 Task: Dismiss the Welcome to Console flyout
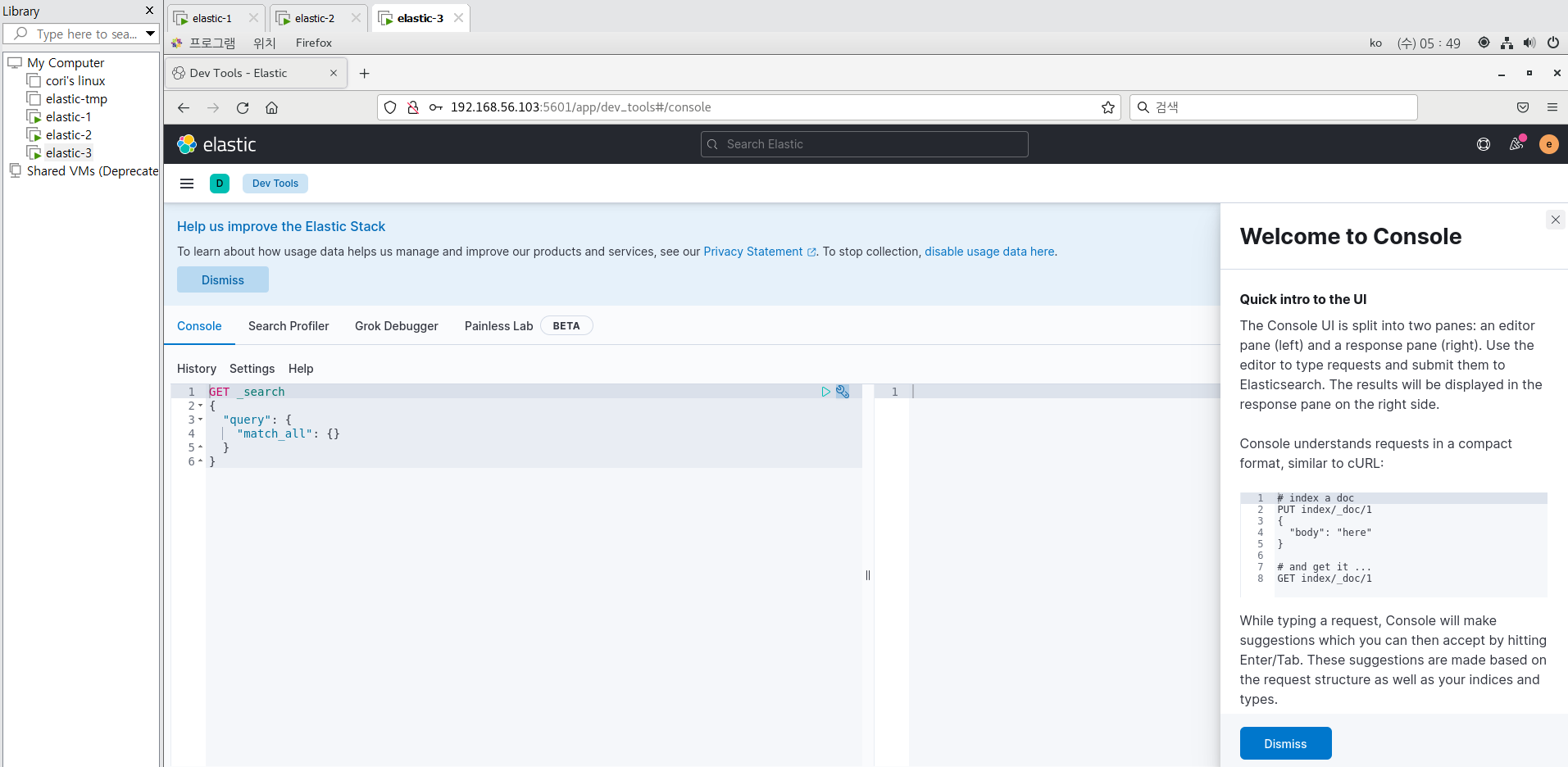[x=1285, y=743]
